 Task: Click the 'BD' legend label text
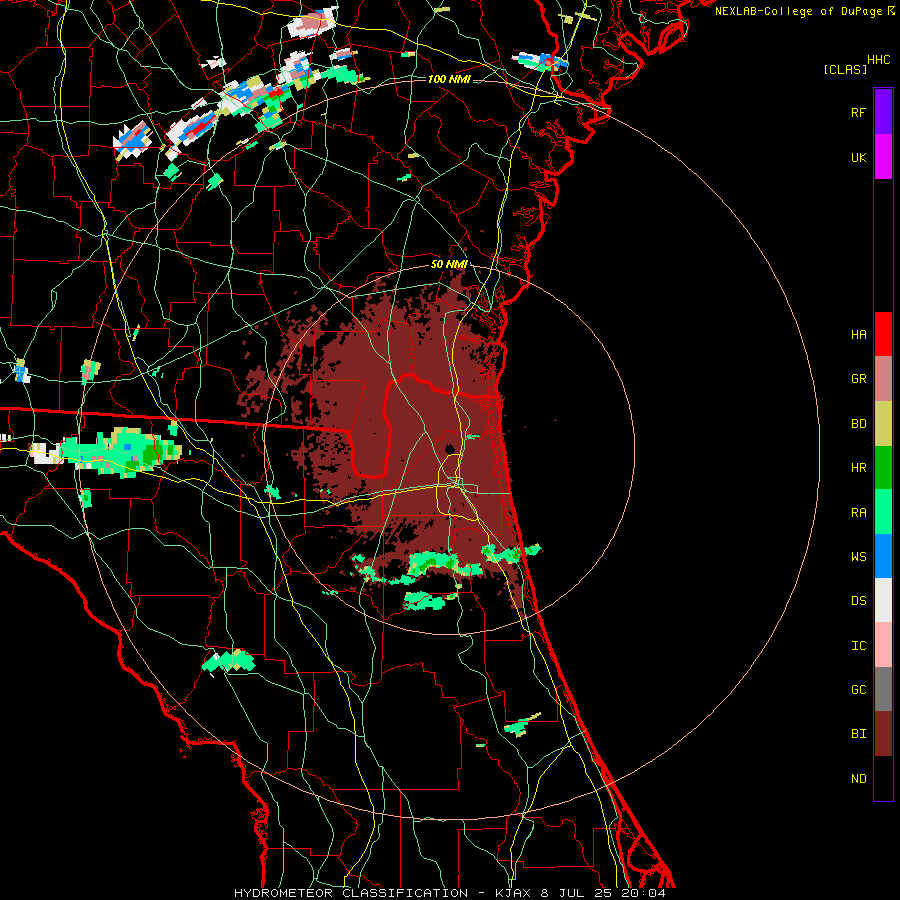(x=859, y=424)
